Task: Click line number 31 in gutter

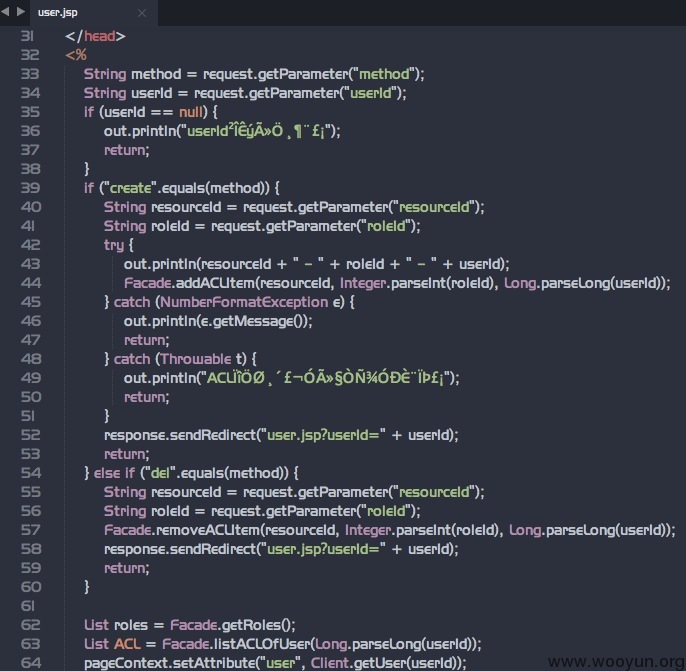Action: pyautogui.click(x=27, y=36)
